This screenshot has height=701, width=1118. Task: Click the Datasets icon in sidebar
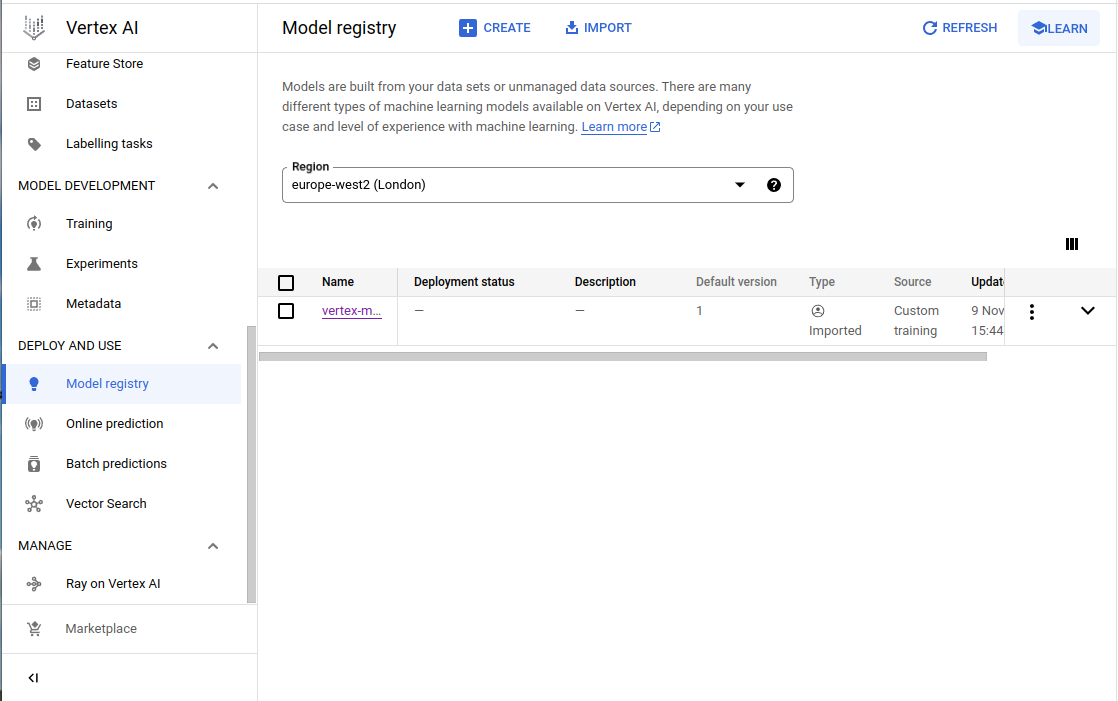point(34,104)
